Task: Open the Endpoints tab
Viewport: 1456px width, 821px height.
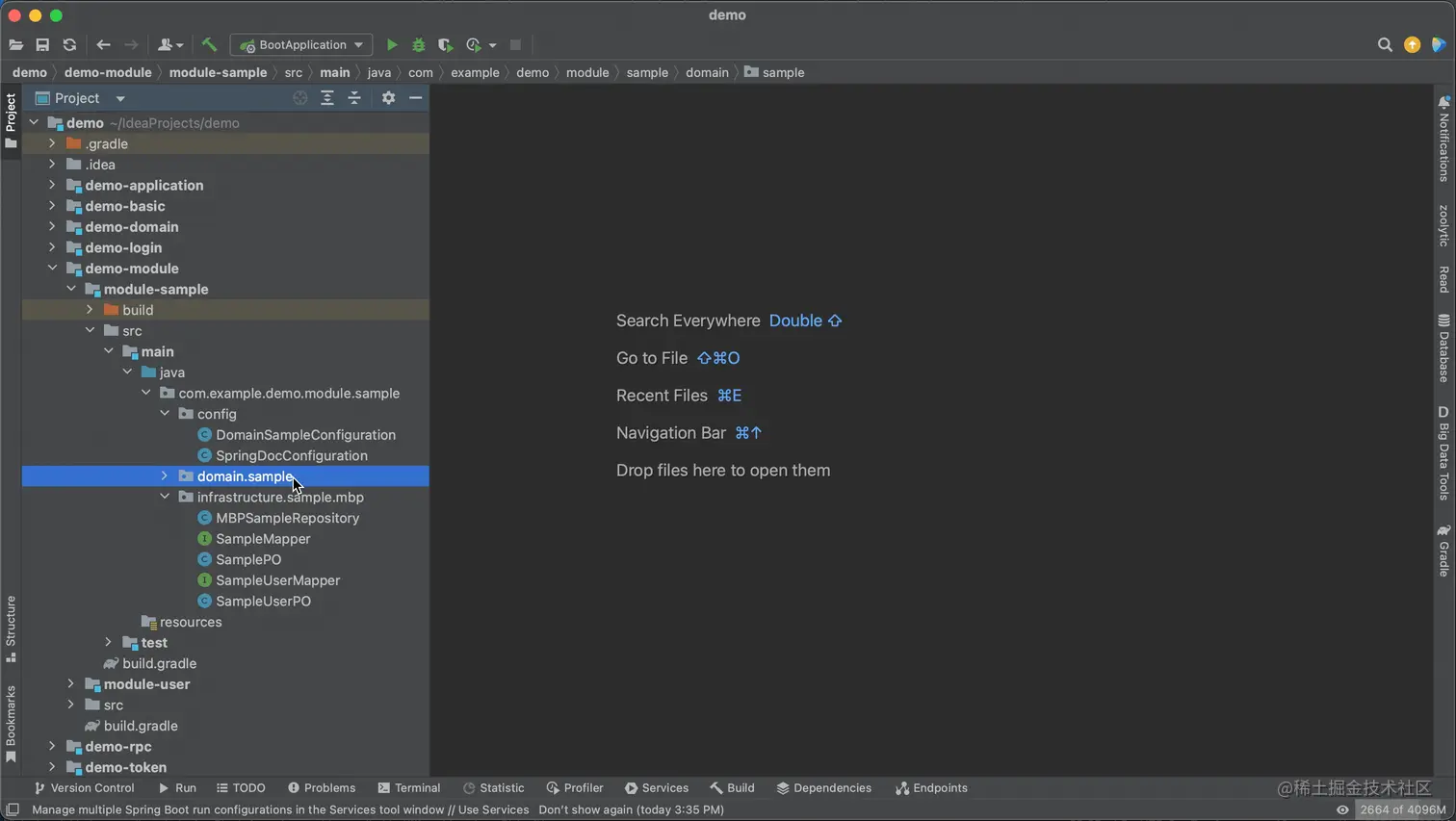Action: pyautogui.click(x=931, y=788)
